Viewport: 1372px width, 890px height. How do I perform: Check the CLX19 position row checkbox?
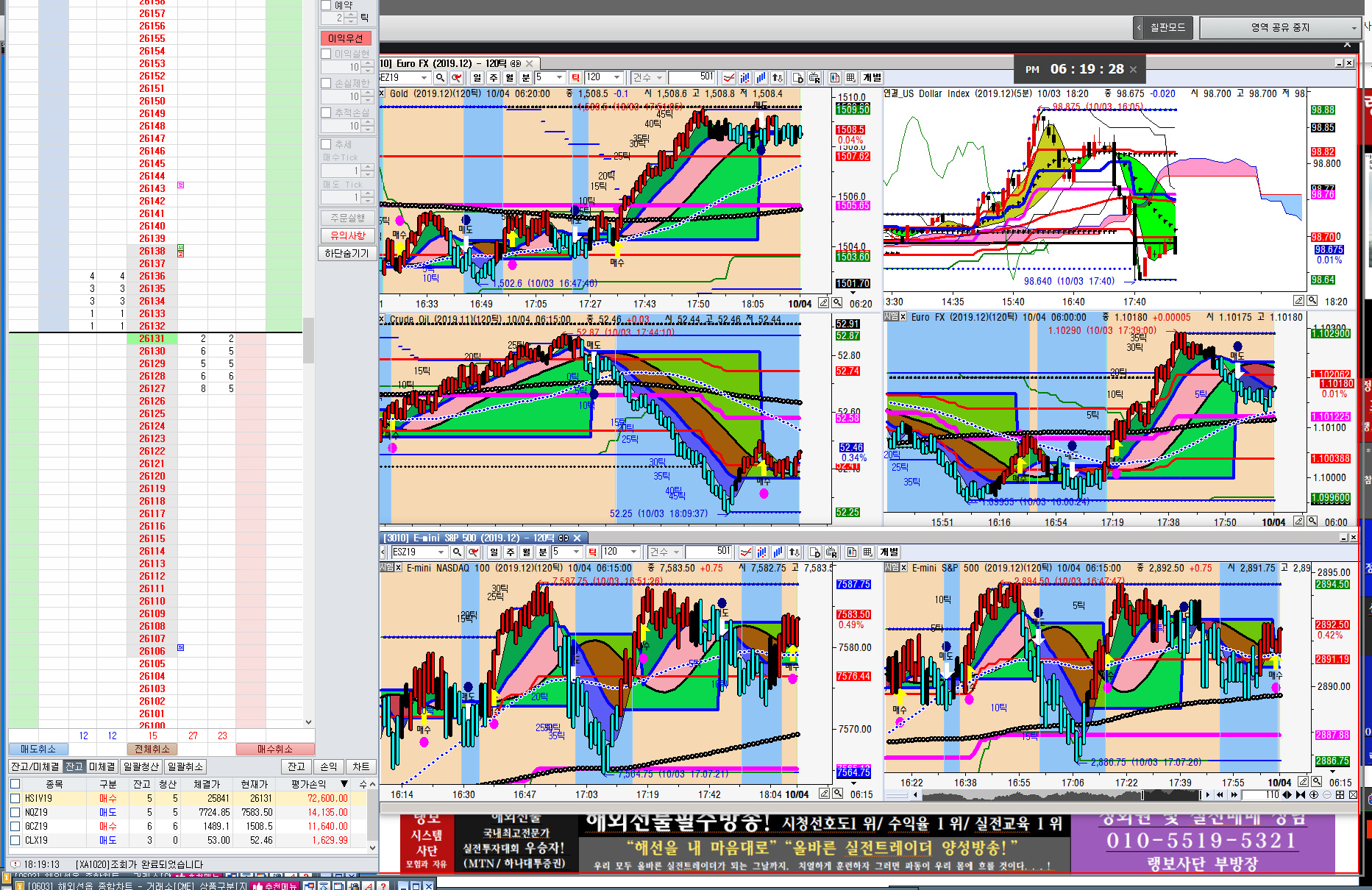coord(15,840)
